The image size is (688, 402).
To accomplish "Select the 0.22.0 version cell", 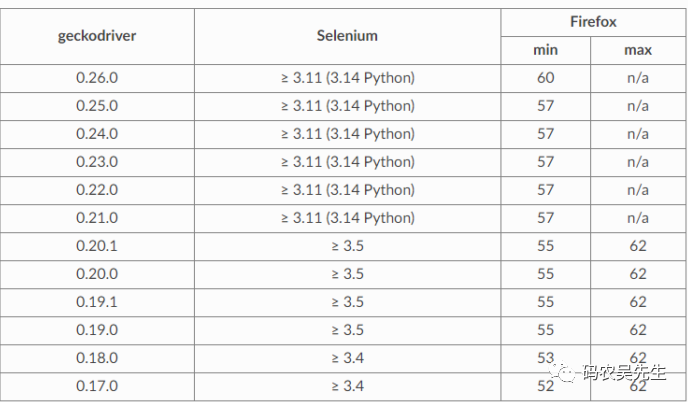I will tap(97, 190).
